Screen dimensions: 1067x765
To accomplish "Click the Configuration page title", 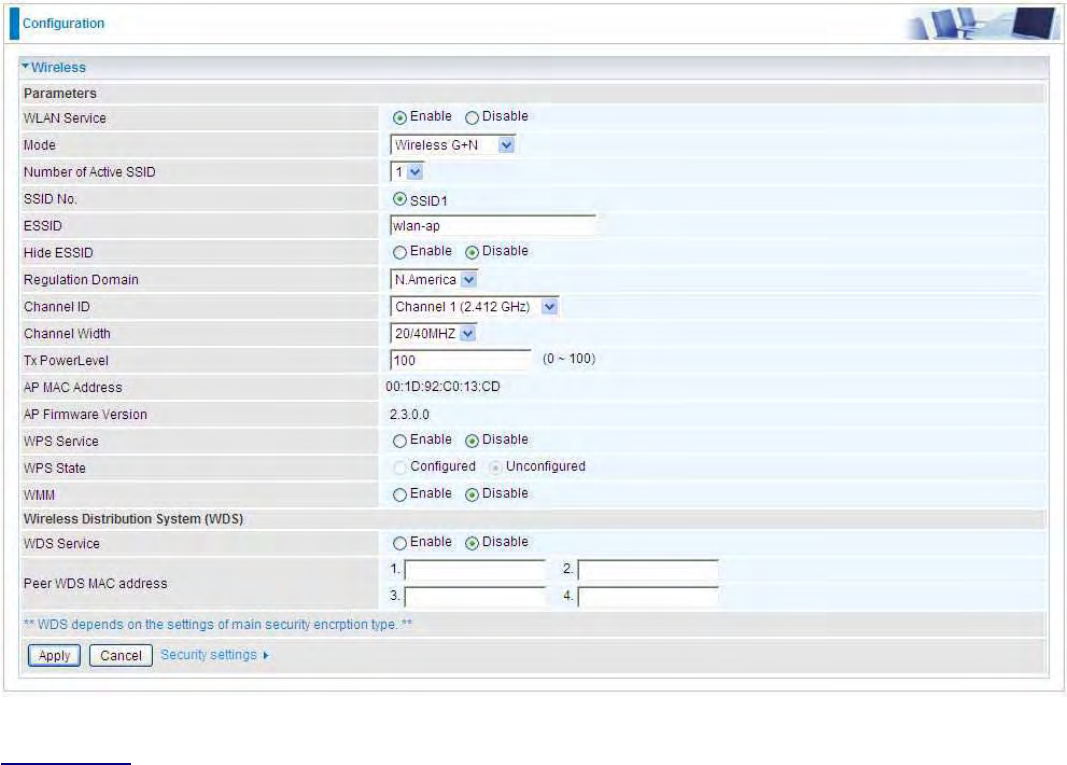I will point(63,23).
